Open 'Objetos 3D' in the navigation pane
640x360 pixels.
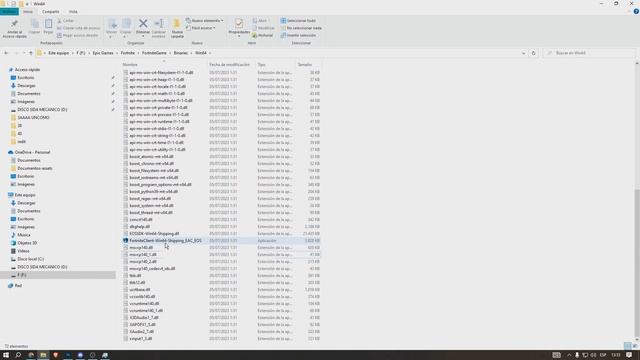coord(27,243)
